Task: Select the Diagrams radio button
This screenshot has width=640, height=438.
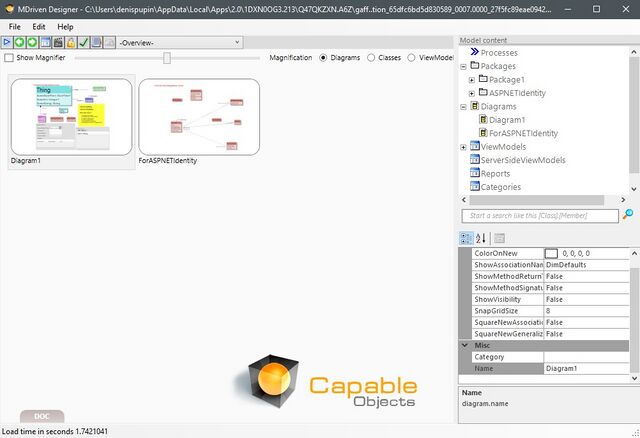Action: click(x=323, y=58)
